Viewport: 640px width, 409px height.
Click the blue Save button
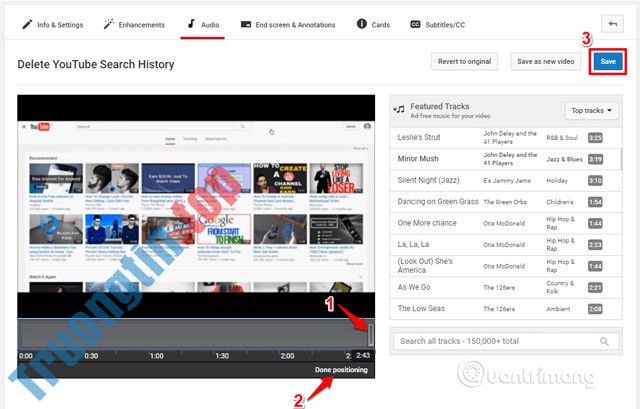pyautogui.click(x=608, y=62)
